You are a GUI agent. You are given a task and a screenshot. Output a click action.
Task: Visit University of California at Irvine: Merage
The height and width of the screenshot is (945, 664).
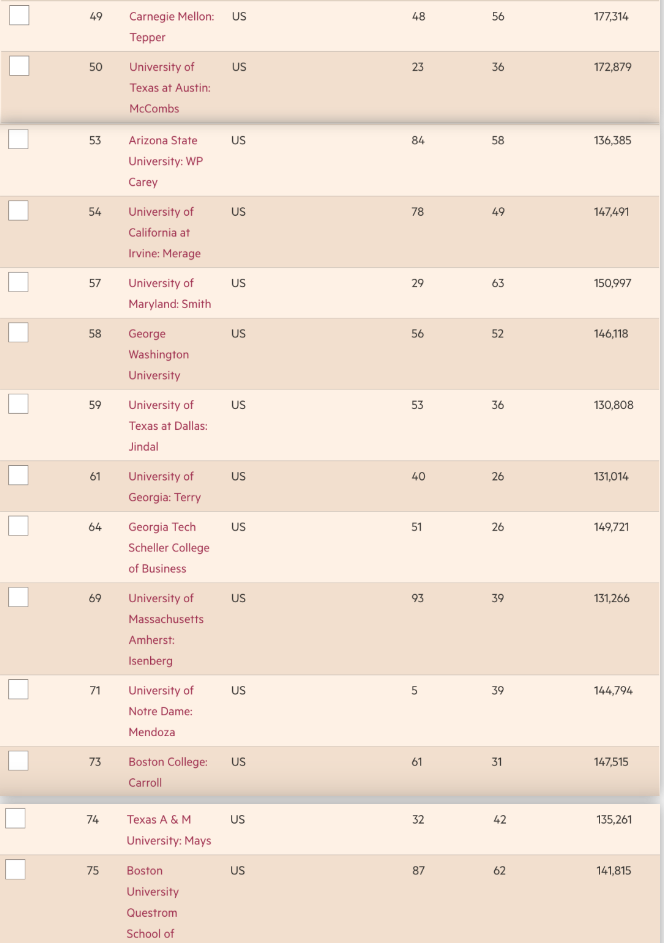164,233
